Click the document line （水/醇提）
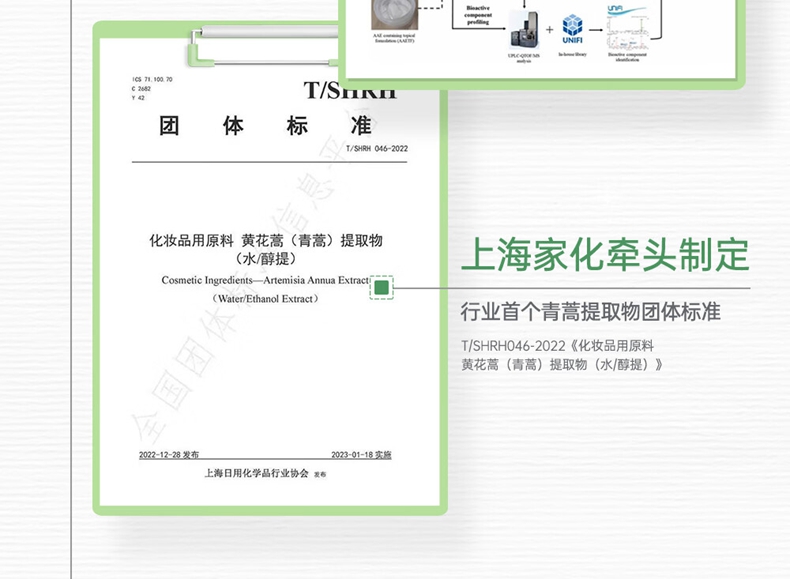This screenshot has width=790, height=579. tap(266, 259)
